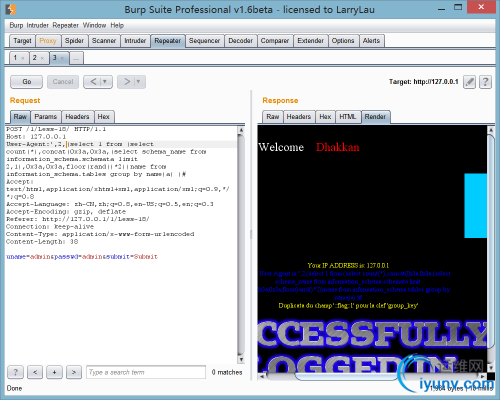The height and width of the screenshot is (400, 500).
Task: Click the pencil edit target icon
Action: (469, 82)
